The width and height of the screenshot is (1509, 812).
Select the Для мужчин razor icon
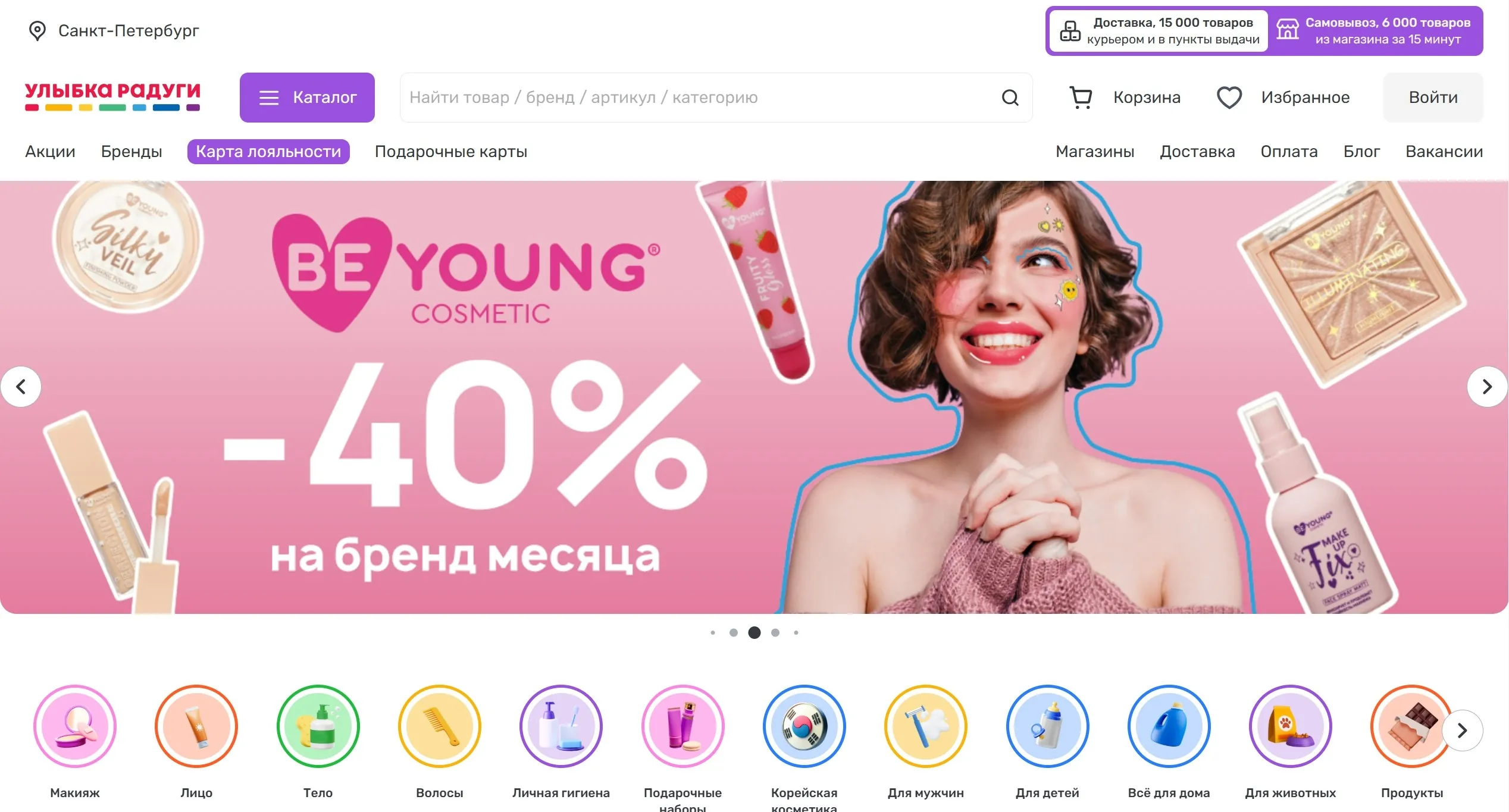pyautogui.click(x=926, y=726)
